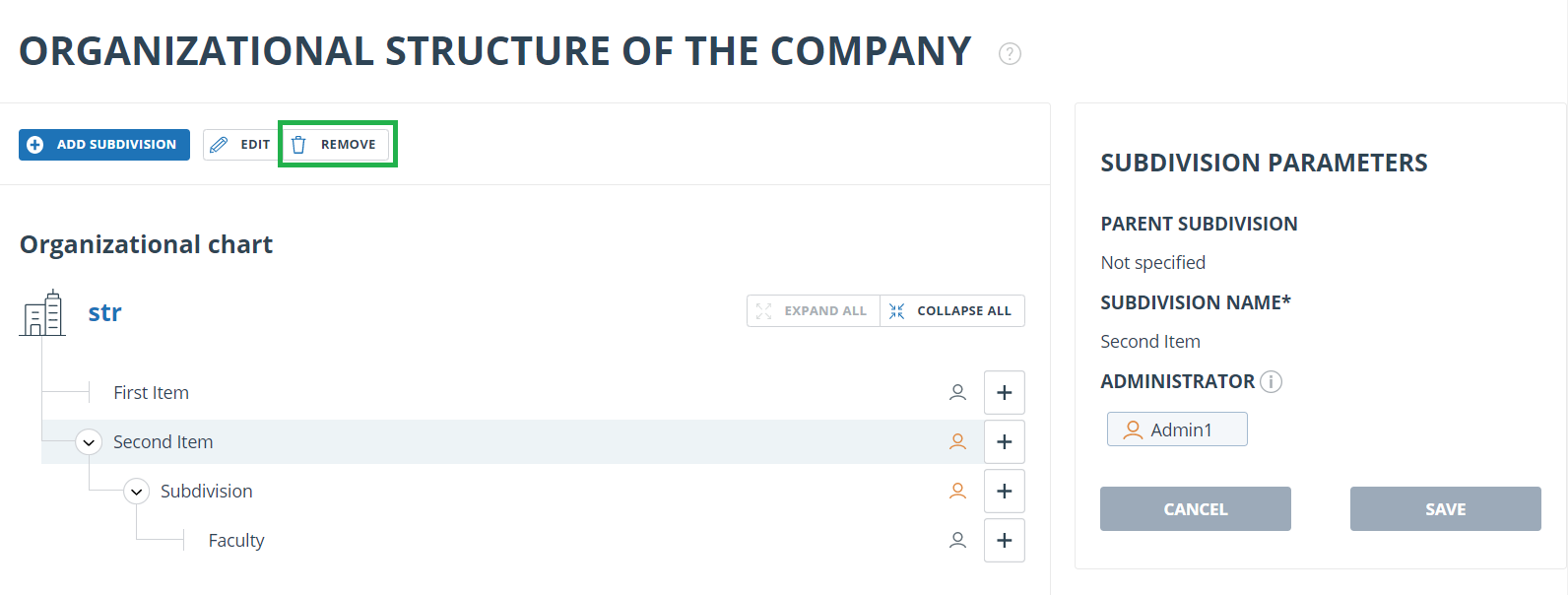Click the Admin1 administrator tag

tap(1177, 430)
